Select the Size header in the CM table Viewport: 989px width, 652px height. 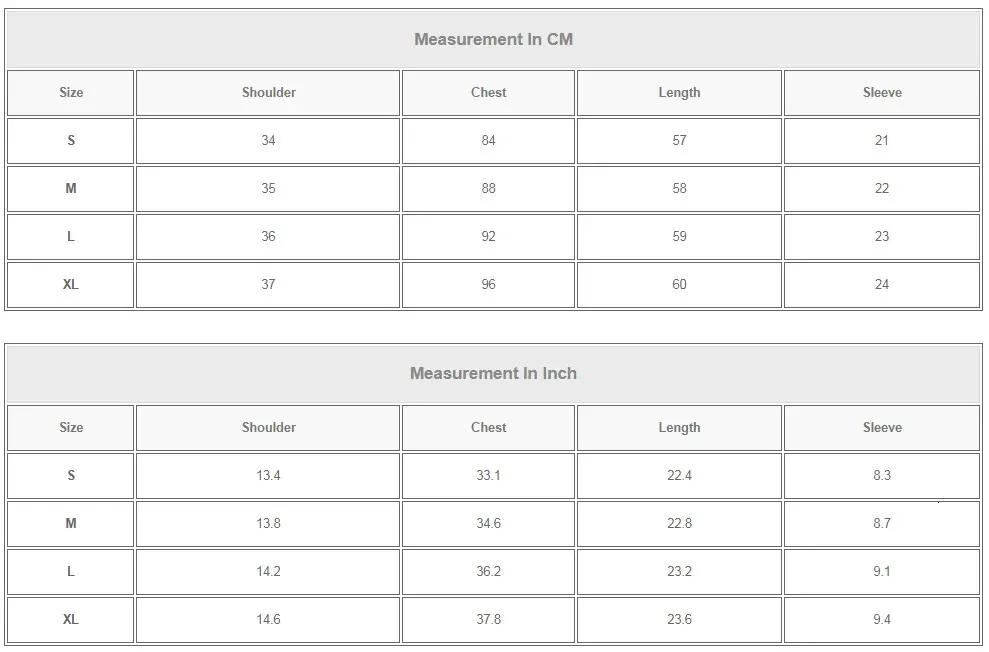tap(71, 93)
